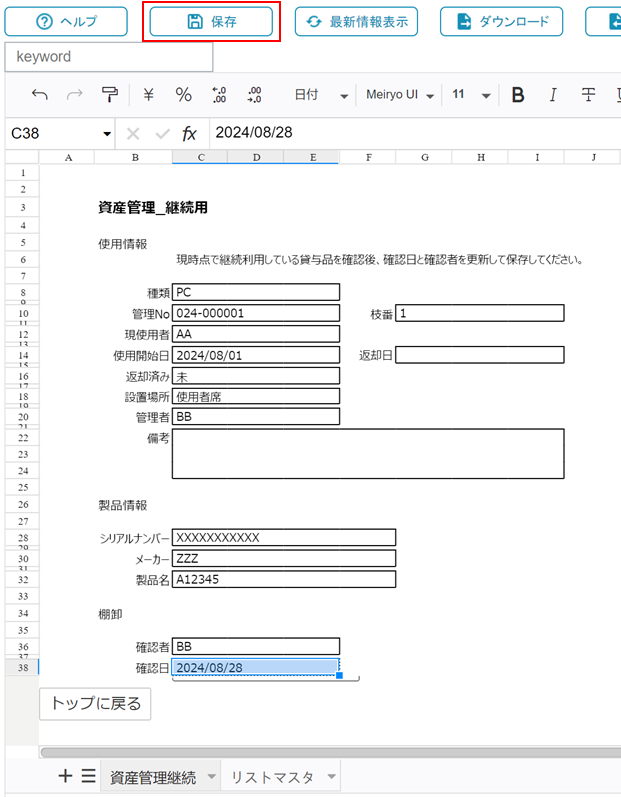The height and width of the screenshot is (797, 621).
Task: Select row header 26
Action: tap(22, 504)
